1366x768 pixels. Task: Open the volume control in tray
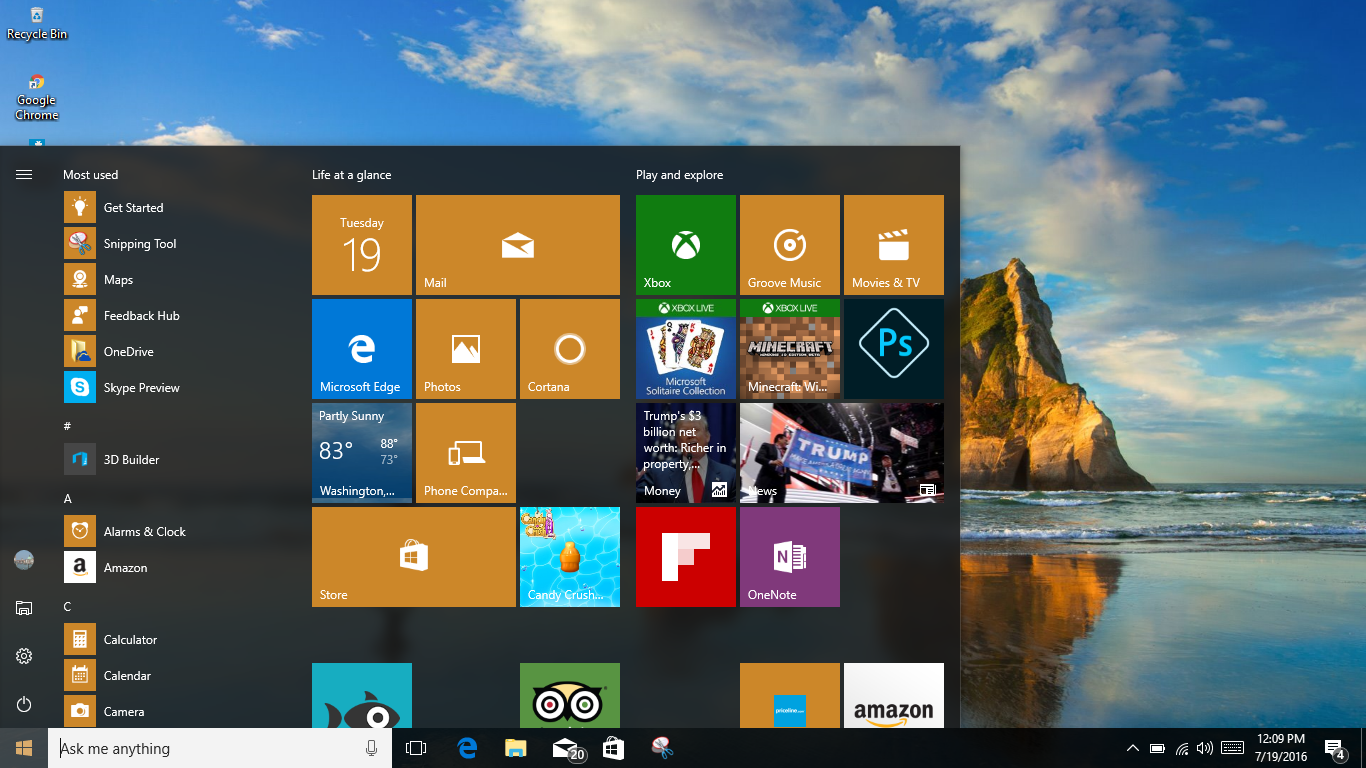1205,748
